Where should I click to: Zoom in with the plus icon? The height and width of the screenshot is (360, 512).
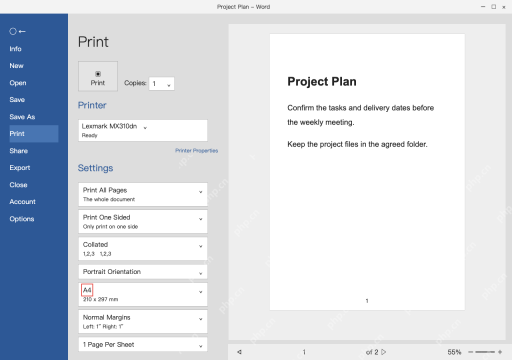pyautogui.click(x=500, y=352)
